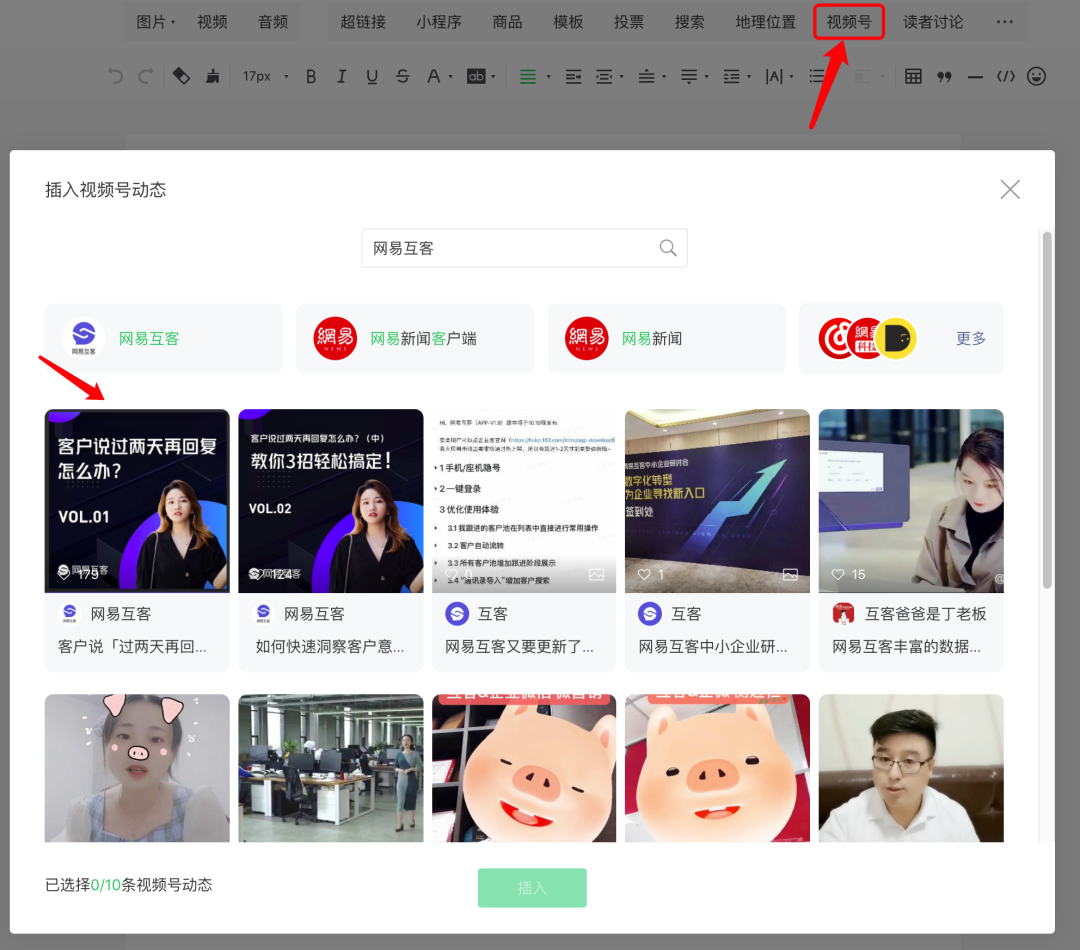Open the more options ellipsis menu
Viewport: 1080px width, 950px height.
point(1005,22)
